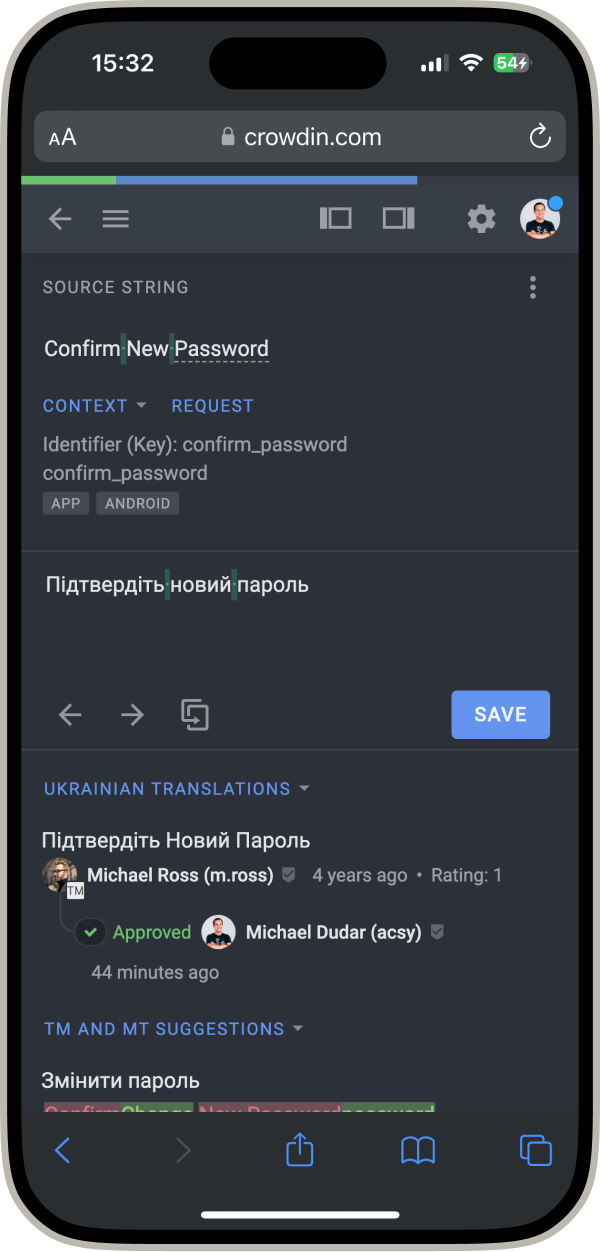Click the Save button

point(500,714)
